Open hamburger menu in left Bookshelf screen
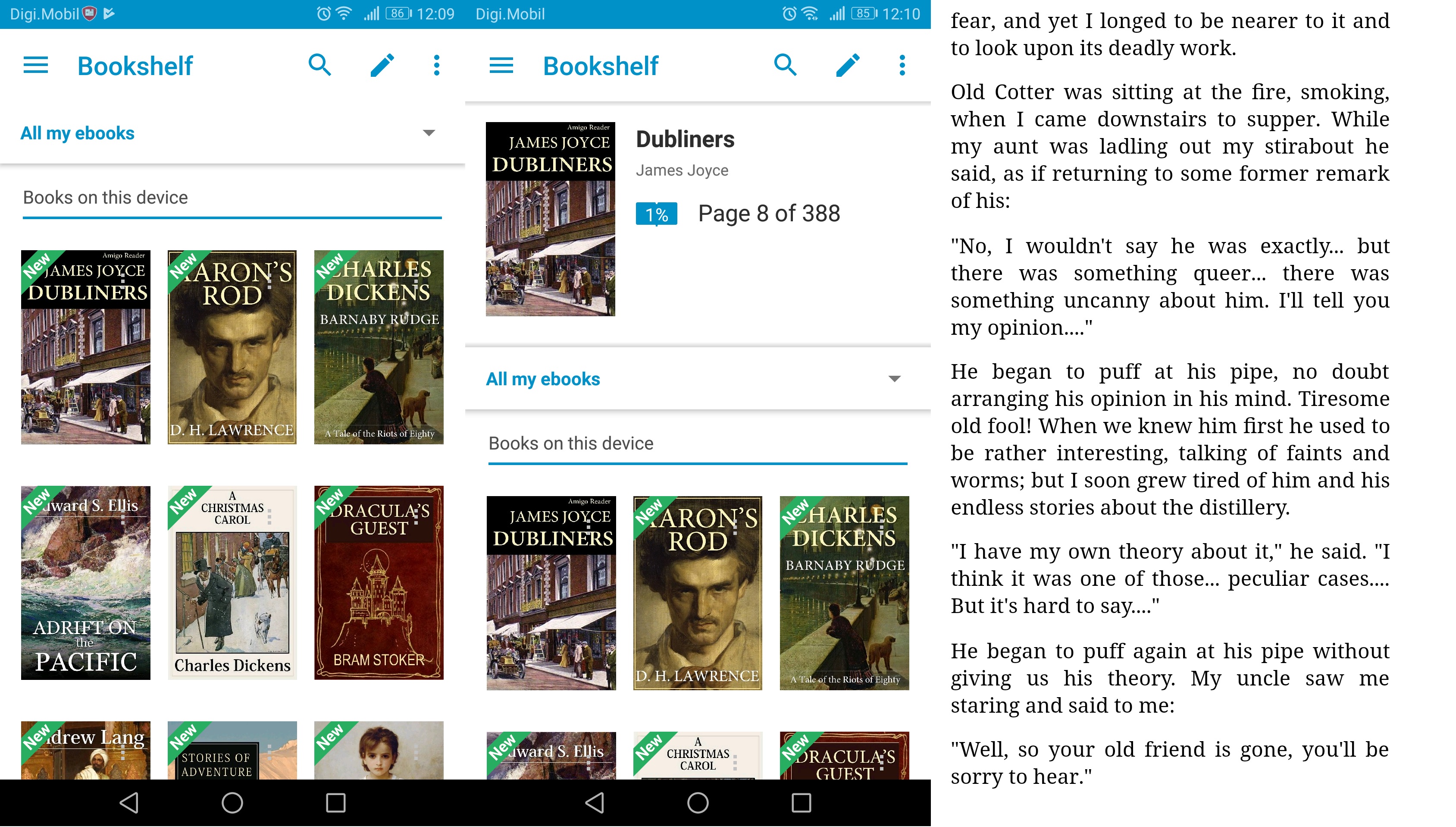 point(35,65)
